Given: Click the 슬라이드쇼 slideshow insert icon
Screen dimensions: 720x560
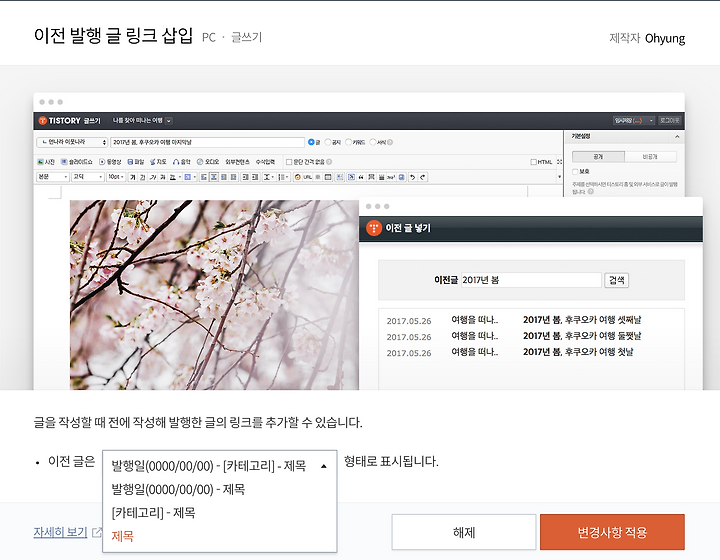Looking at the screenshot, I should pyautogui.click(x=64, y=162).
